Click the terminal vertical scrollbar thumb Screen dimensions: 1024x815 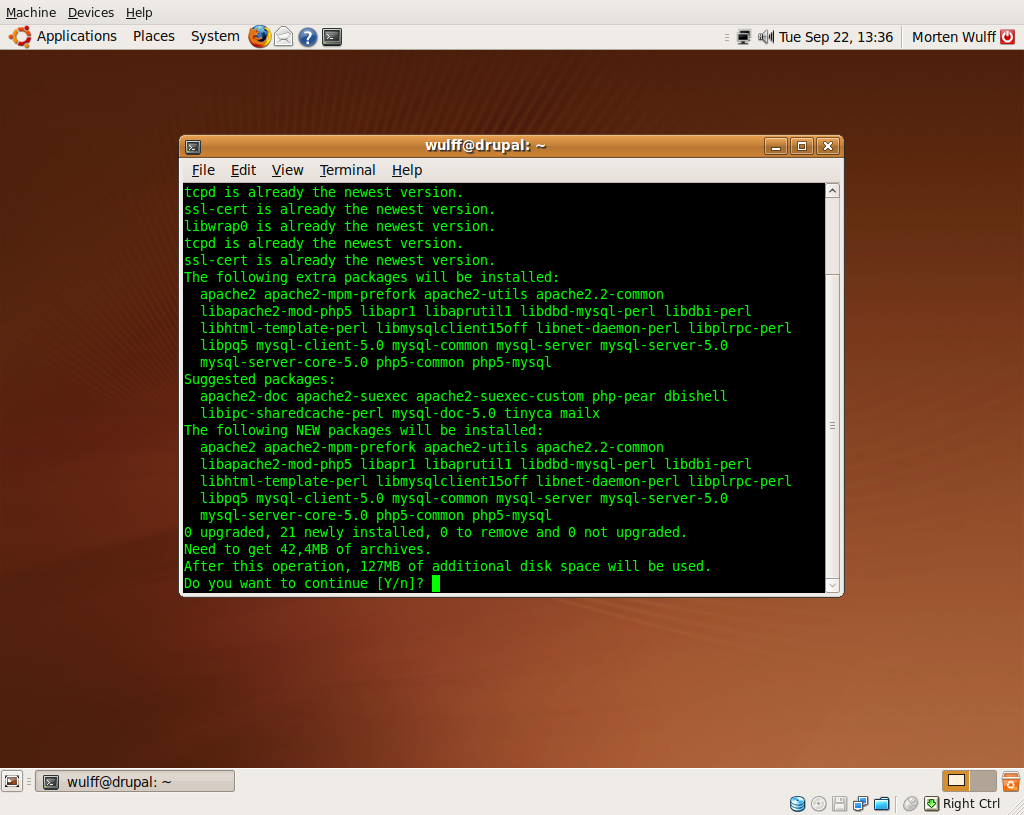[832, 426]
